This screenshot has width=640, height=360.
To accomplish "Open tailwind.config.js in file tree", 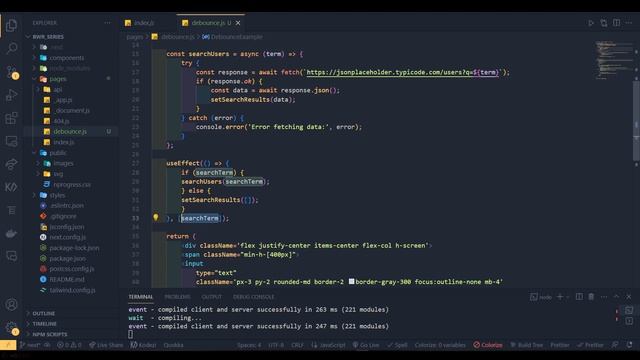I will click(x=72, y=290).
